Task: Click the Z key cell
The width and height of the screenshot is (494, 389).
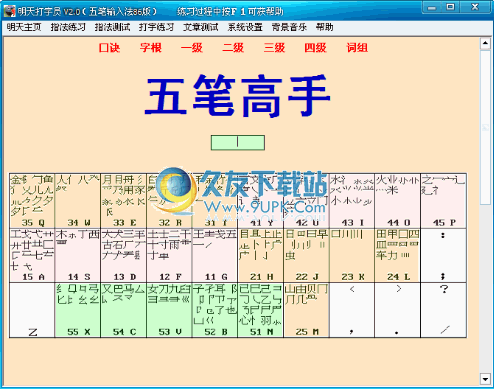Action: point(32,310)
